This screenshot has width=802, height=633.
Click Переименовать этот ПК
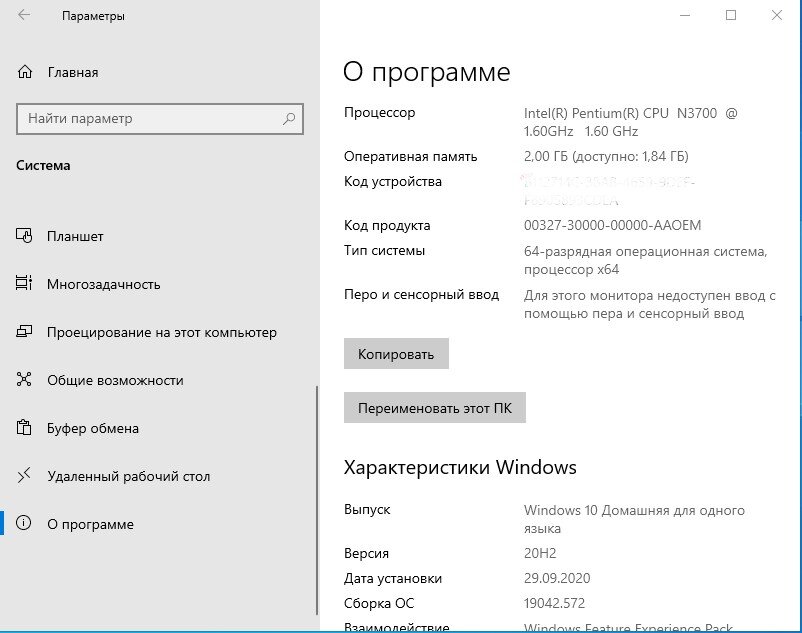tap(434, 407)
